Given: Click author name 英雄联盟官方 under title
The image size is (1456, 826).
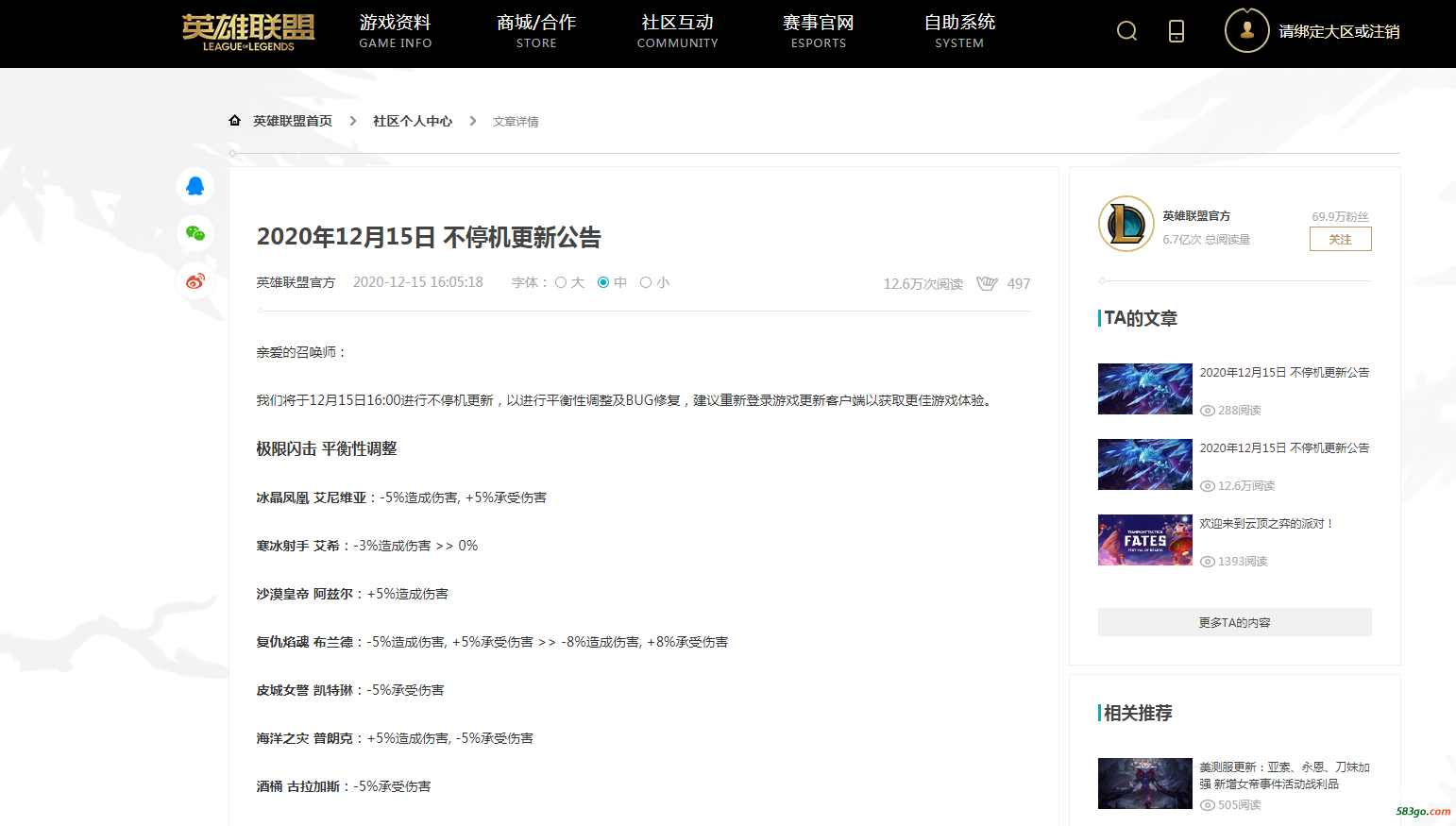Looking at the screenshot, I should click(296, 282).
